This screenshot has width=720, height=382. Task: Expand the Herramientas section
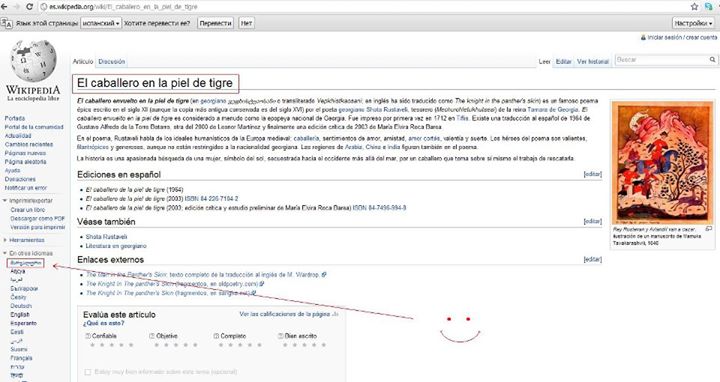[x=5, y=240]
